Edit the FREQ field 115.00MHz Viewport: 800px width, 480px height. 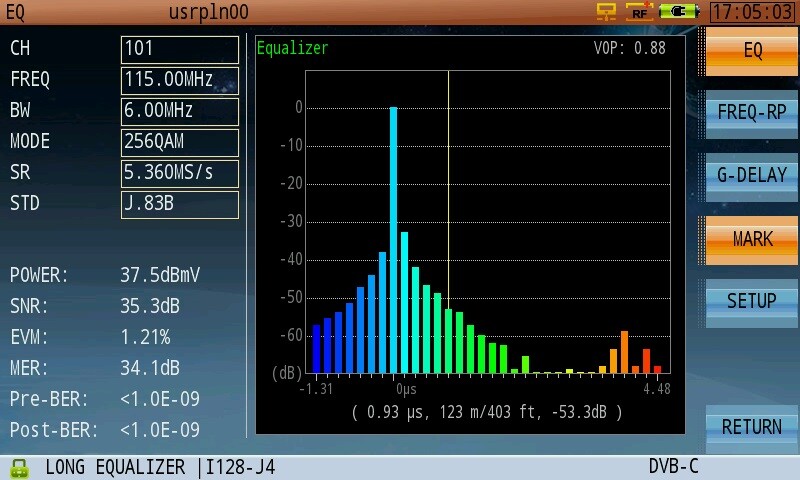(x=180, y=81)
